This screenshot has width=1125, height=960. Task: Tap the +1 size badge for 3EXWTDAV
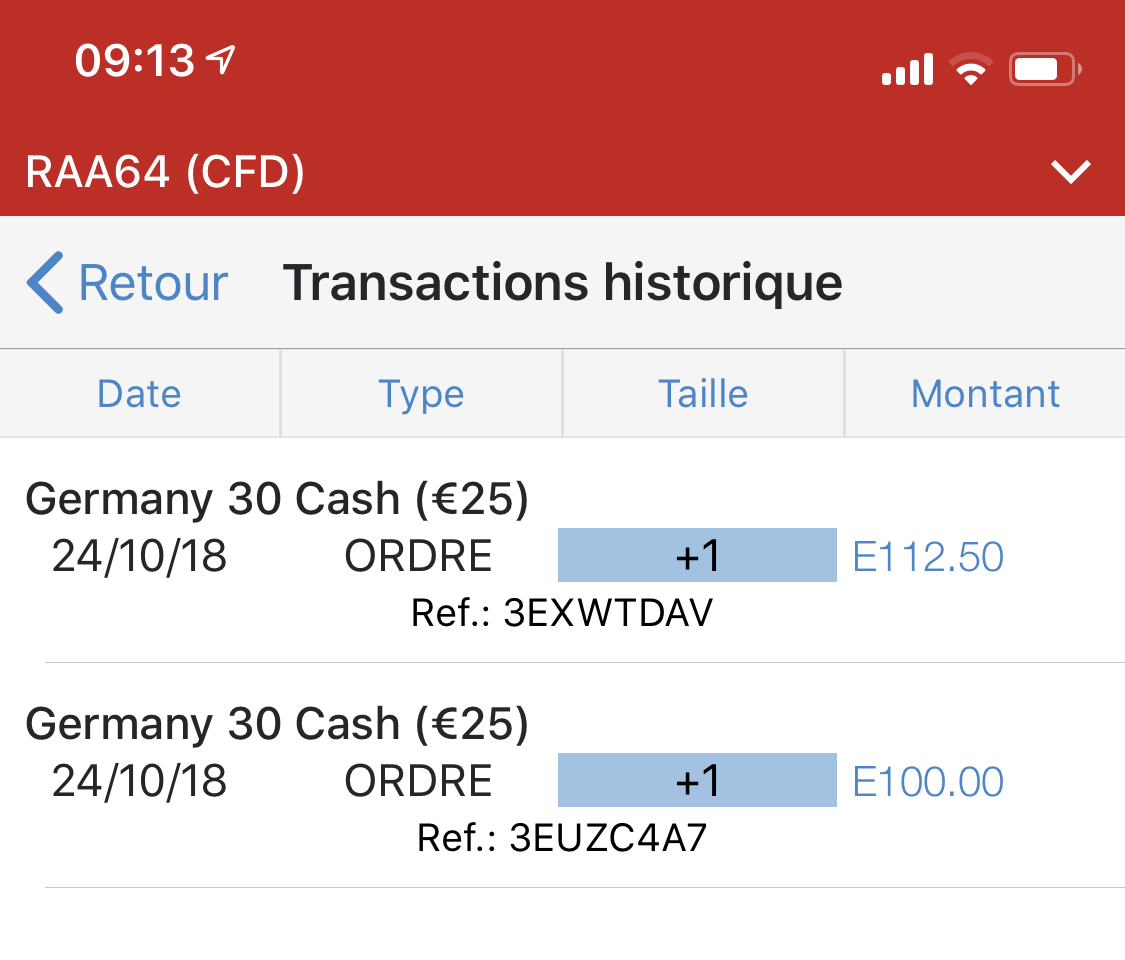pos(697,555)
